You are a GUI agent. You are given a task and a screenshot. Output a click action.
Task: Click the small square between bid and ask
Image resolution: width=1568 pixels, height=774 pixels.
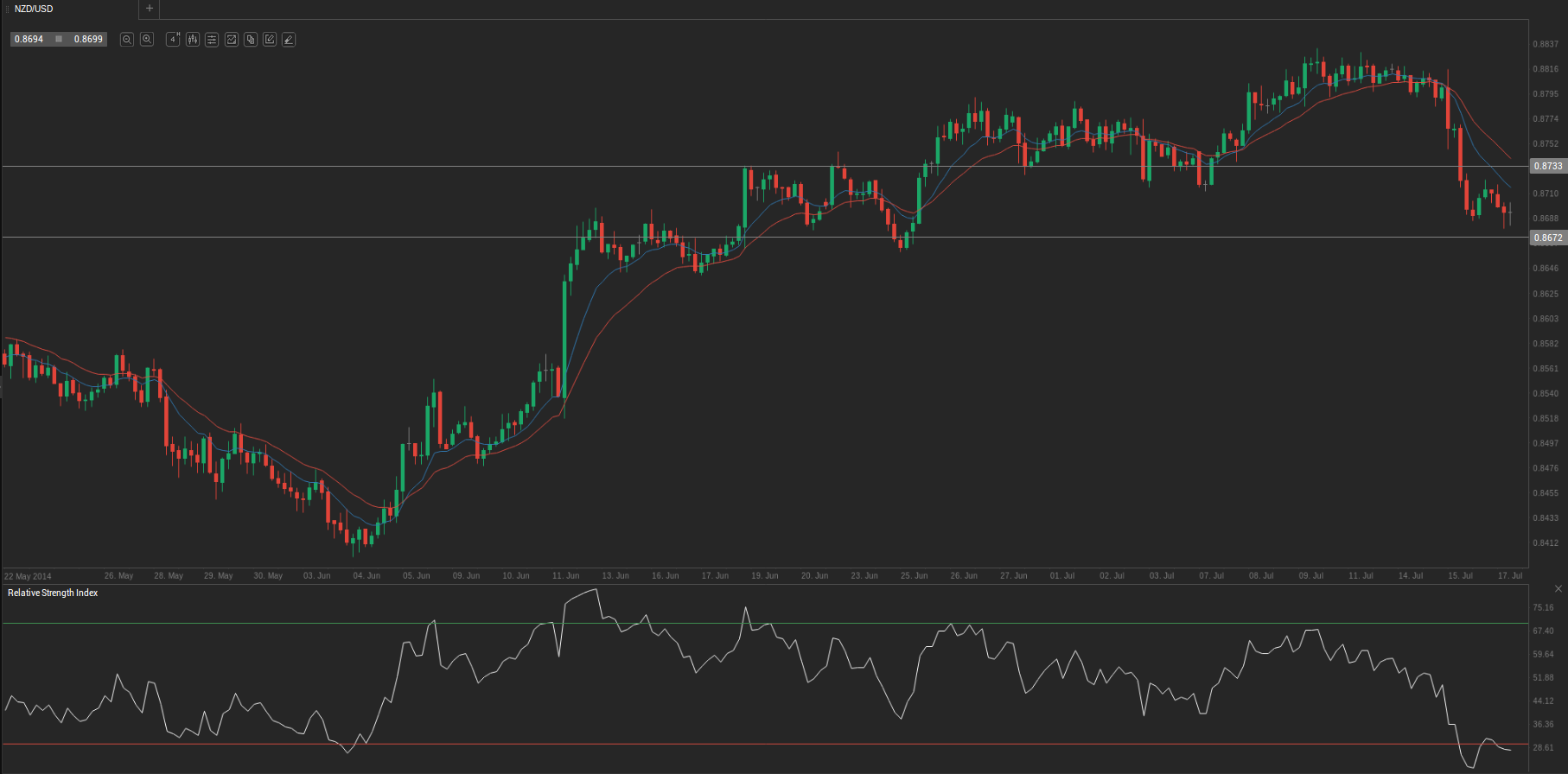coord(59,40)
